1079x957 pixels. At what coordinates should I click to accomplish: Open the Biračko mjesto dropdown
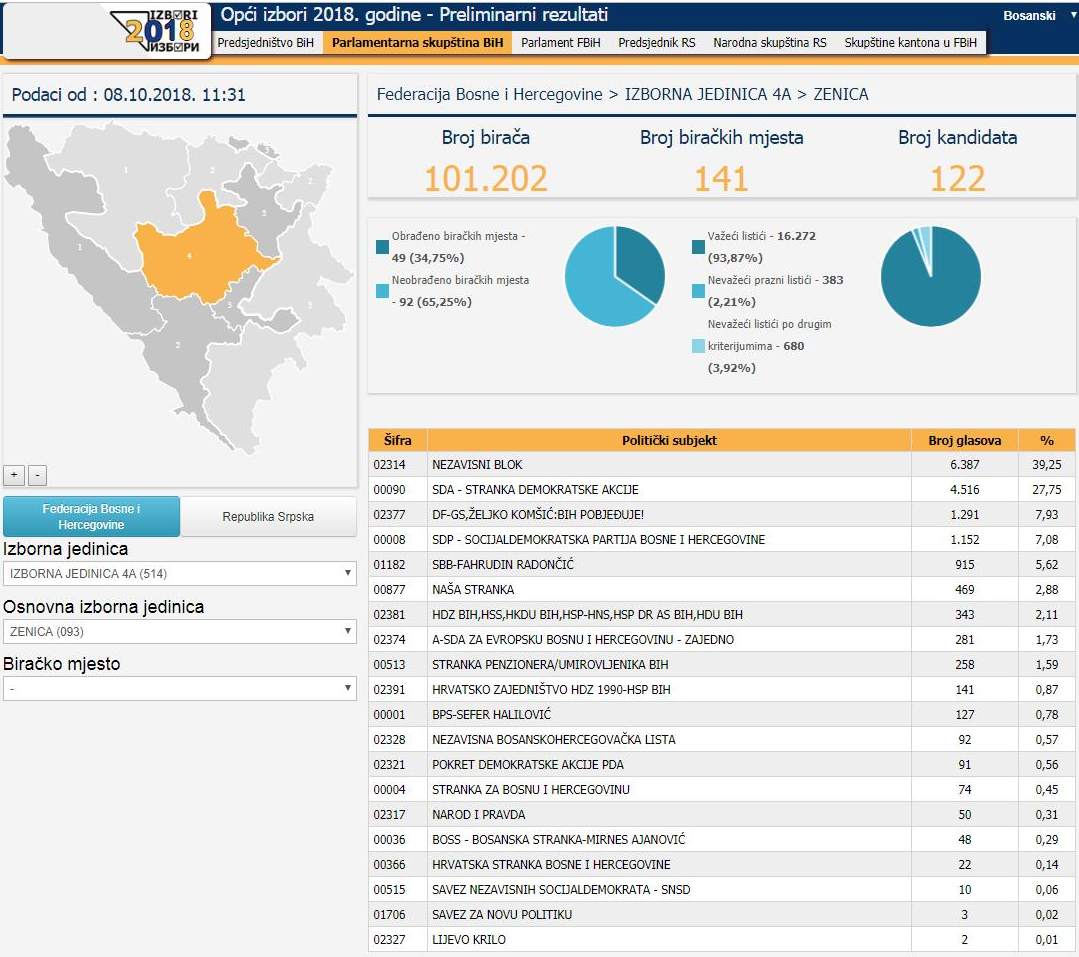179,688
